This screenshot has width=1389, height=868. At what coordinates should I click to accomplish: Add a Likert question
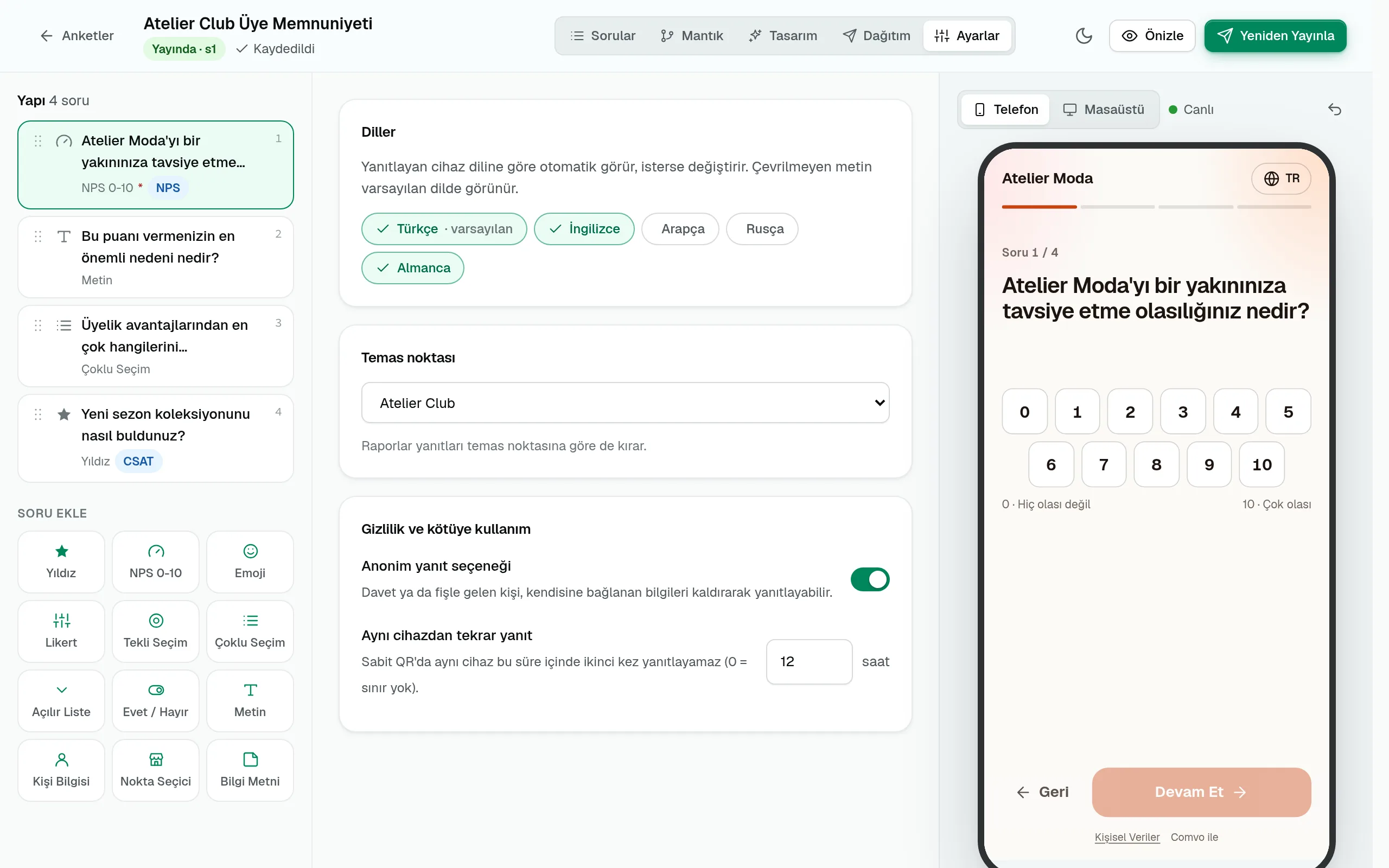(61, 631)
